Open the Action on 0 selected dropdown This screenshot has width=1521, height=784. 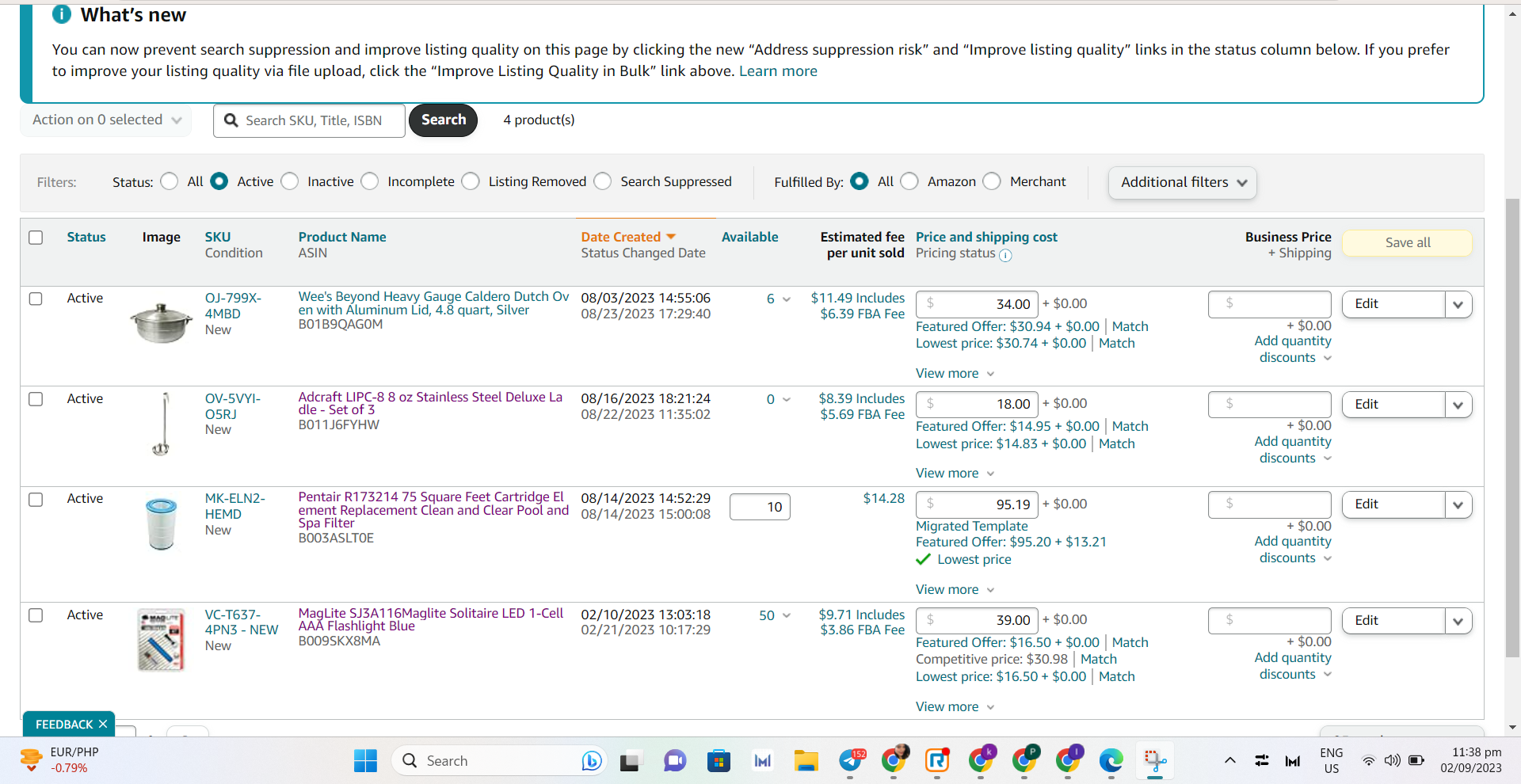[106, 120]
